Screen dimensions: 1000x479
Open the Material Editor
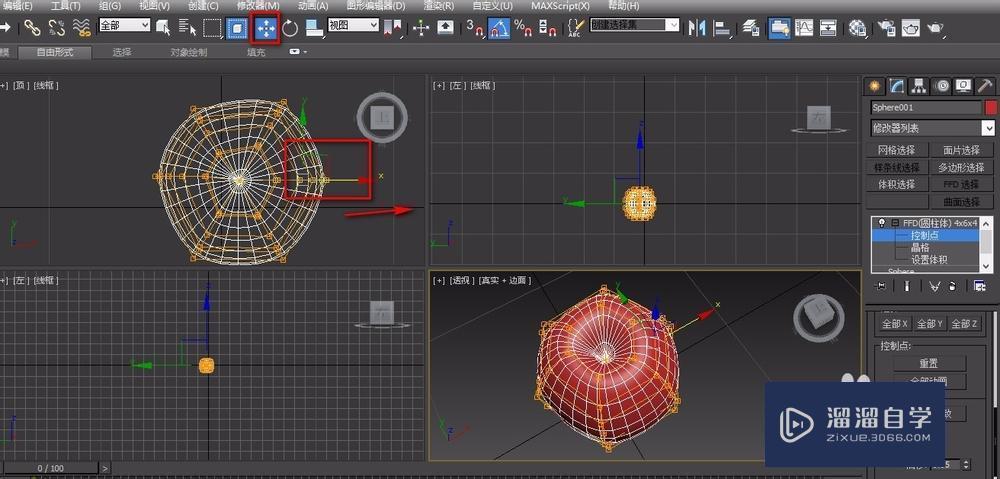(x=857, y=28)
